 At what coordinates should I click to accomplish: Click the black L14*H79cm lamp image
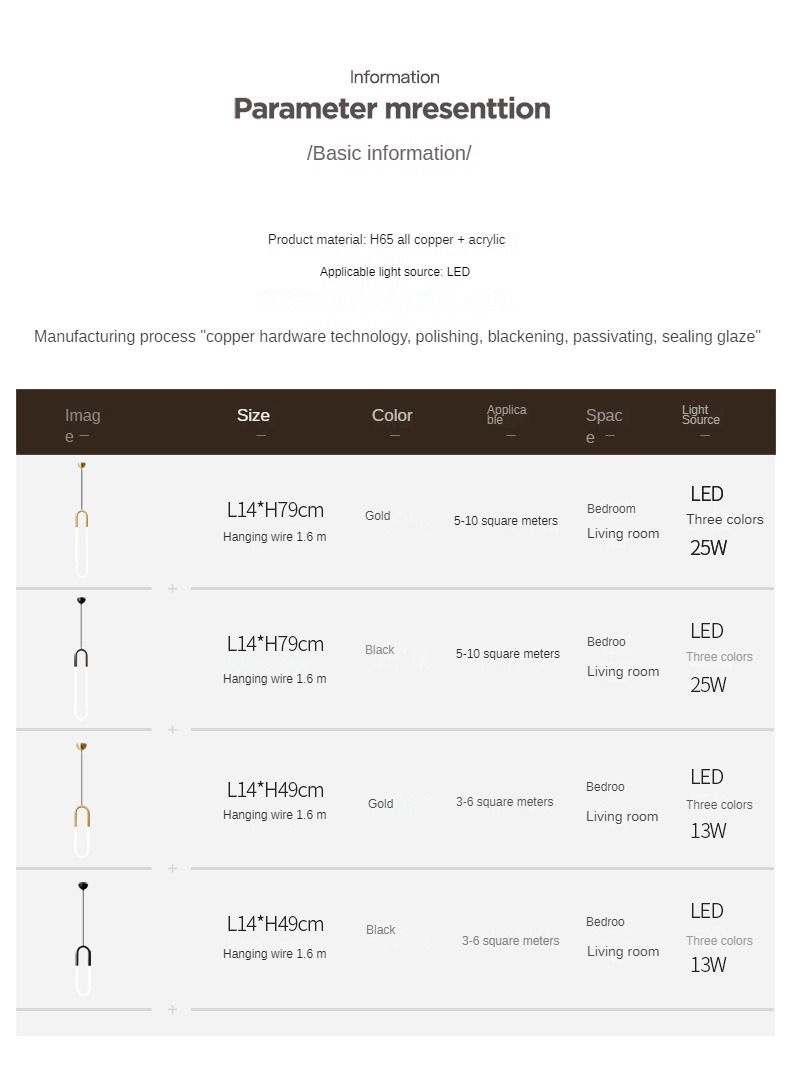82,658
